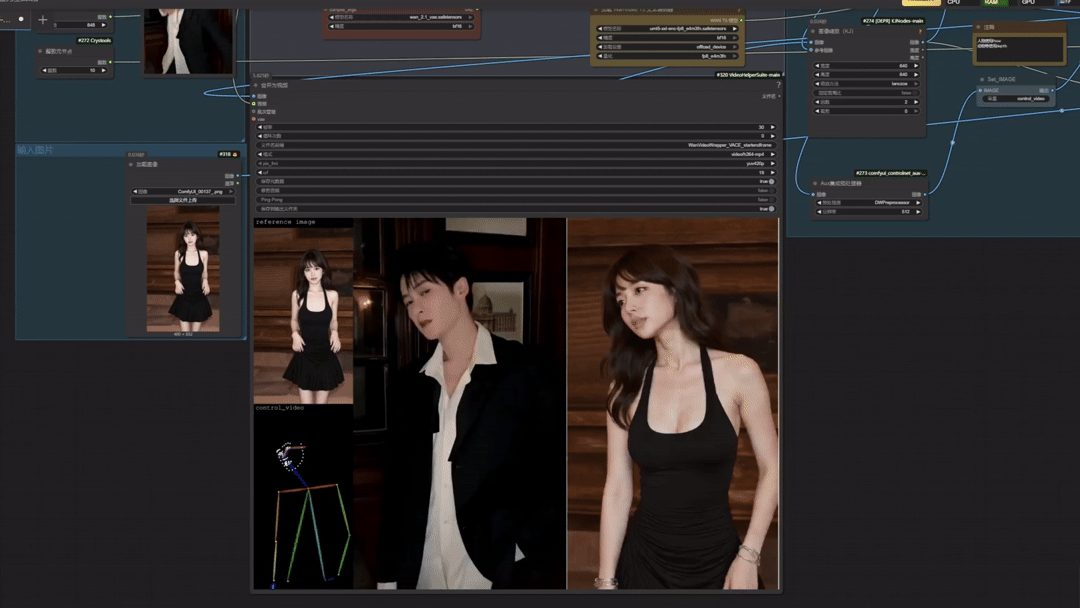Image resolution: width=1080 pixels, height=608 pixels.
Task: Select the 输入图片 group title
Action: pyautogui.click(x=35, y=149)
